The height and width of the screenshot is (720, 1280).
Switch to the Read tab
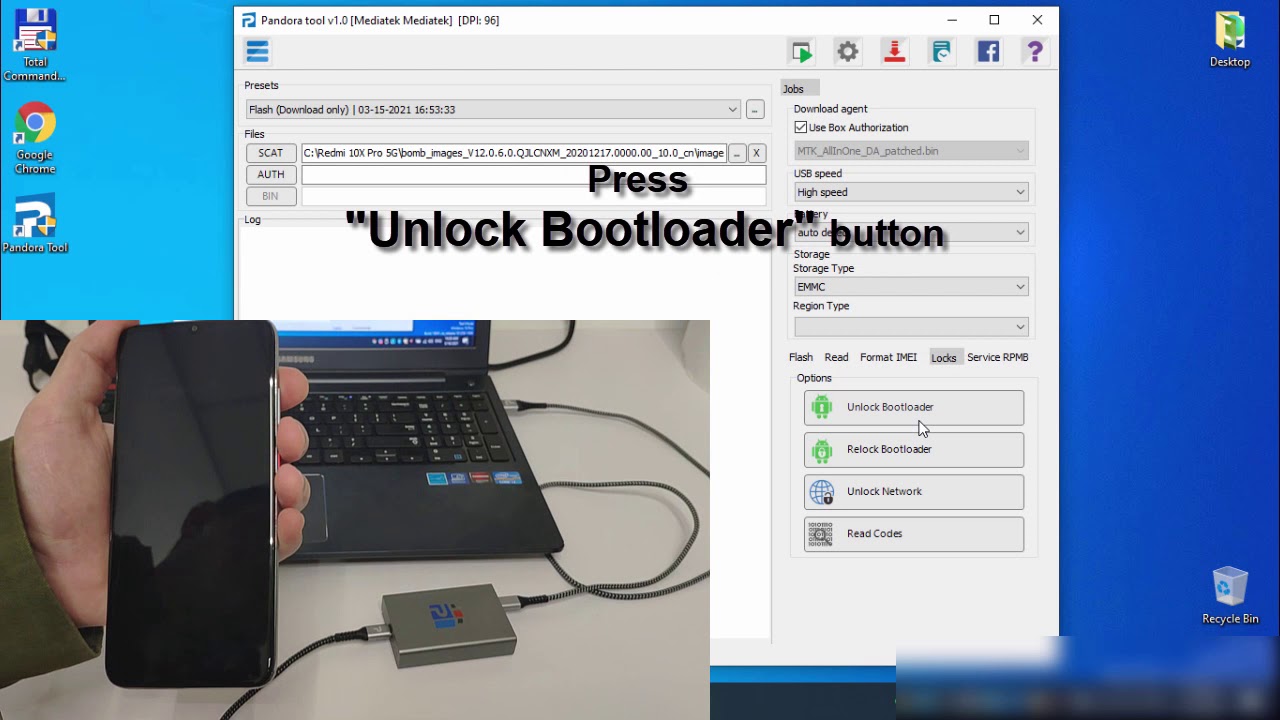point(836,357)
